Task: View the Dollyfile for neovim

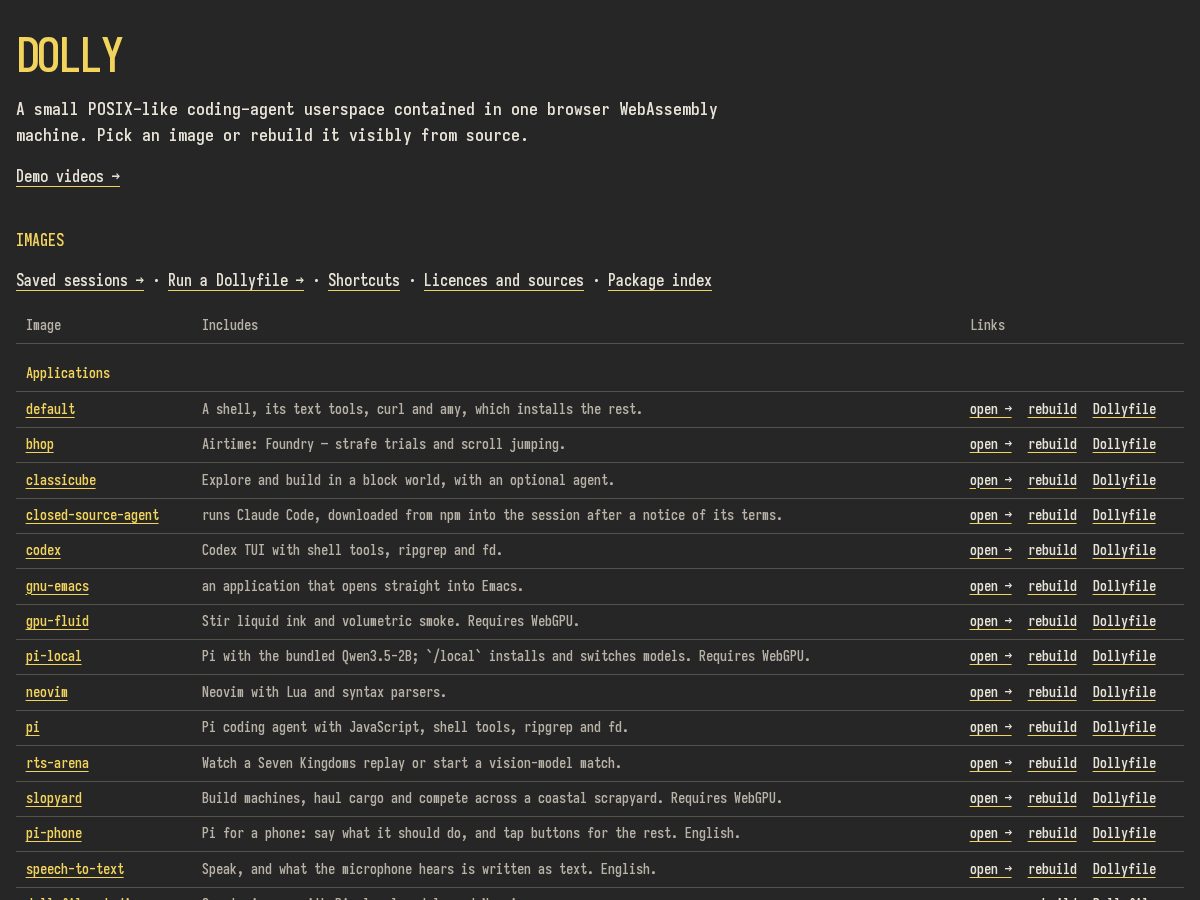Action: (x=1124, y=692)
